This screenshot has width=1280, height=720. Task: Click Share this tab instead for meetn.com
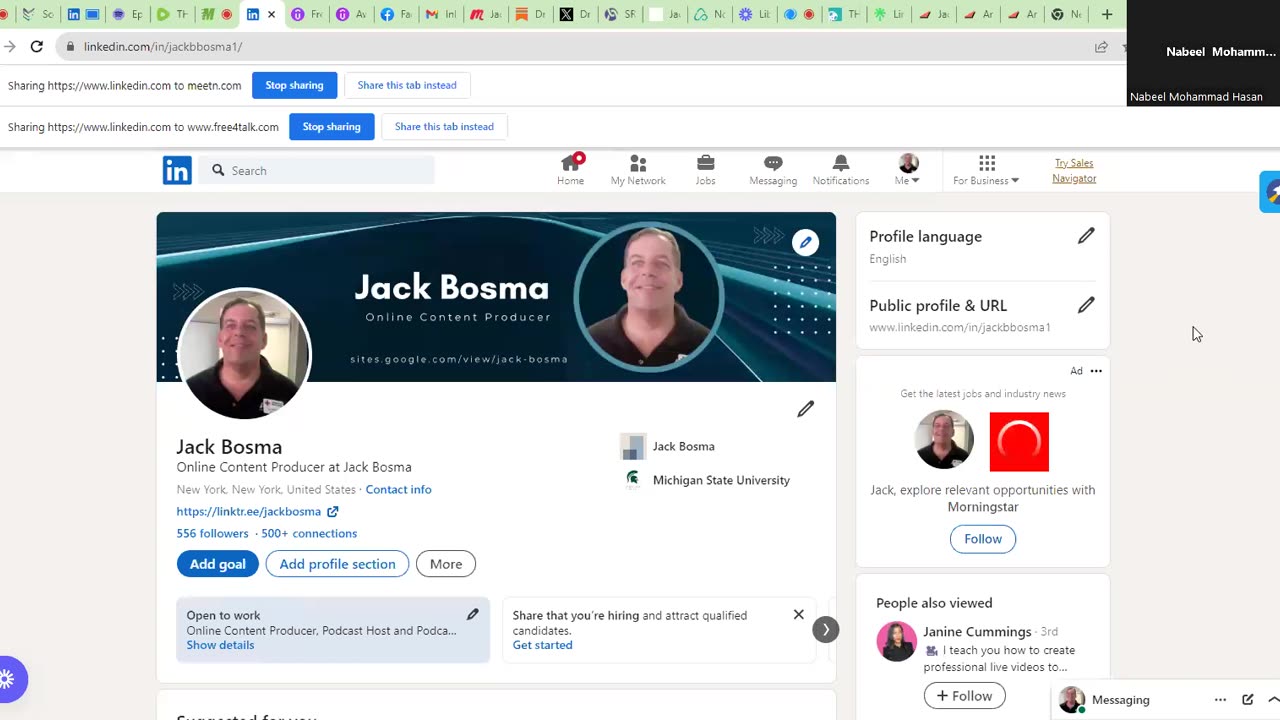tap(407, 85)
